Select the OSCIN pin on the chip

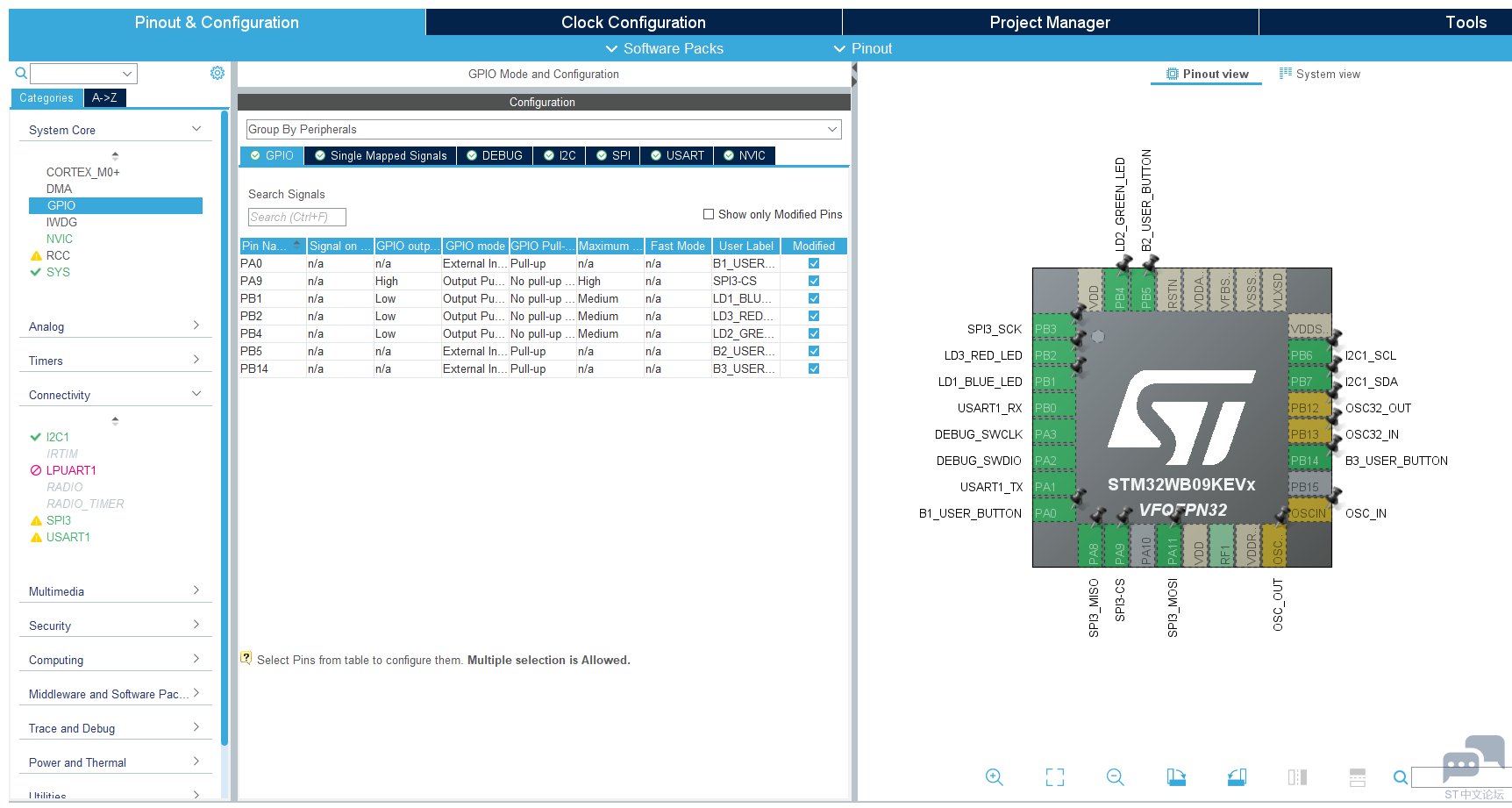tap(1309, 513)
